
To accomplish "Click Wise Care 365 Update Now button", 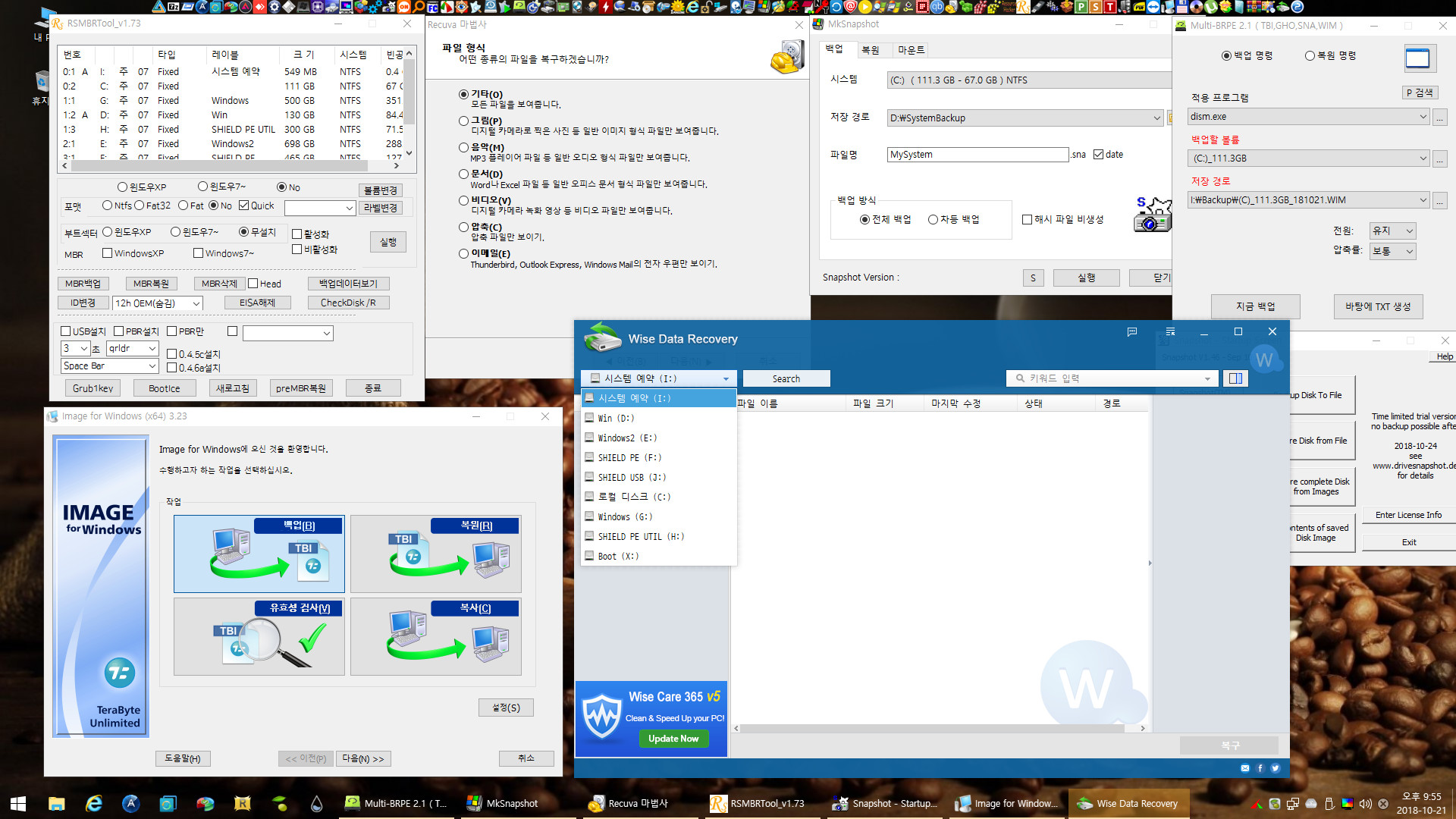I will [670, 739].
